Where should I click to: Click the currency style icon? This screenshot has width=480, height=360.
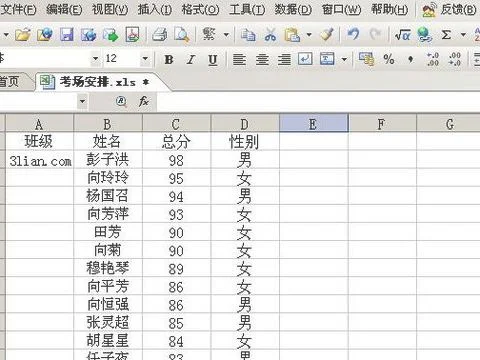point(367,59)
